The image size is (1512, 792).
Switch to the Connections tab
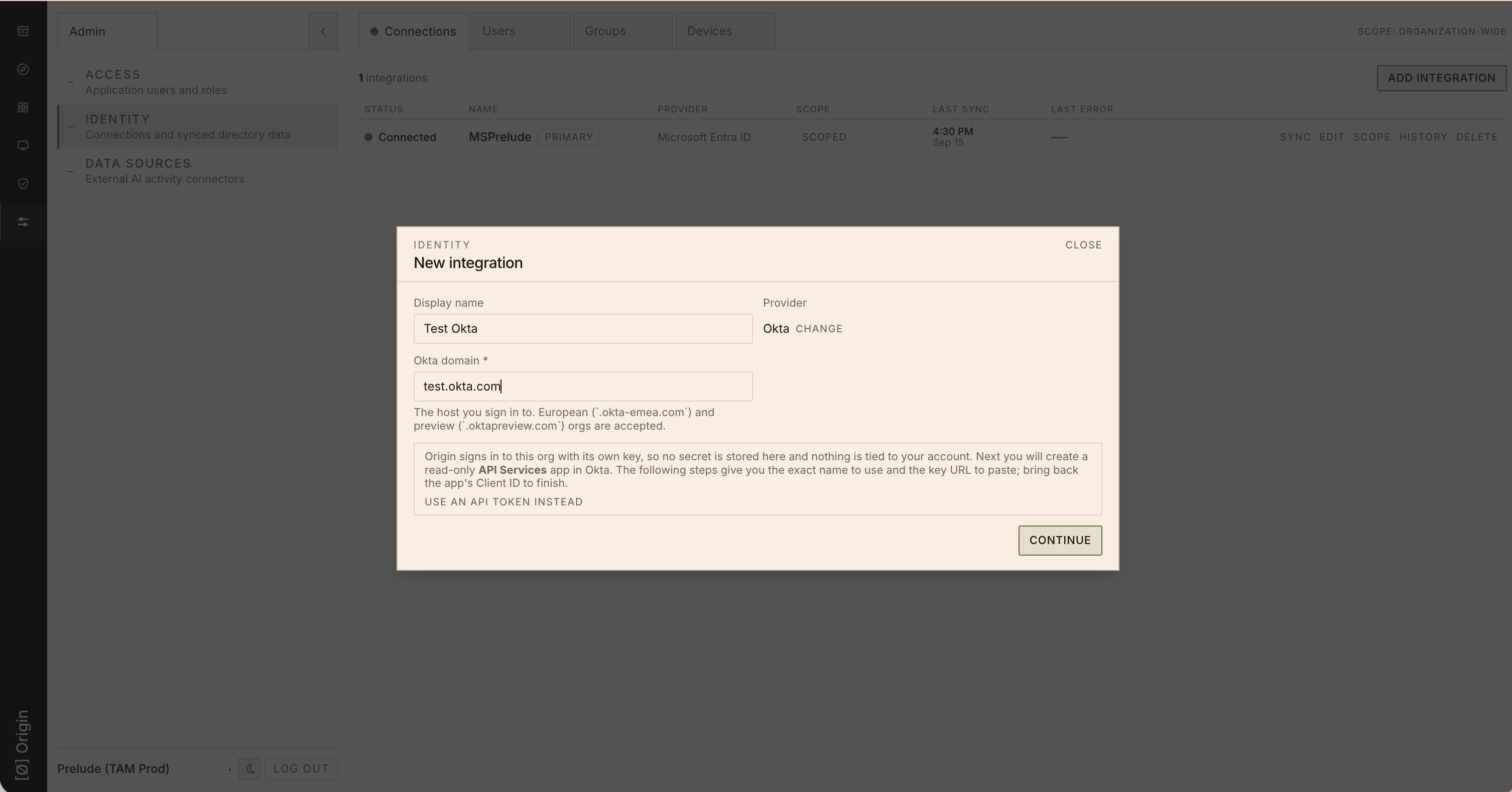tap(413, 31)
